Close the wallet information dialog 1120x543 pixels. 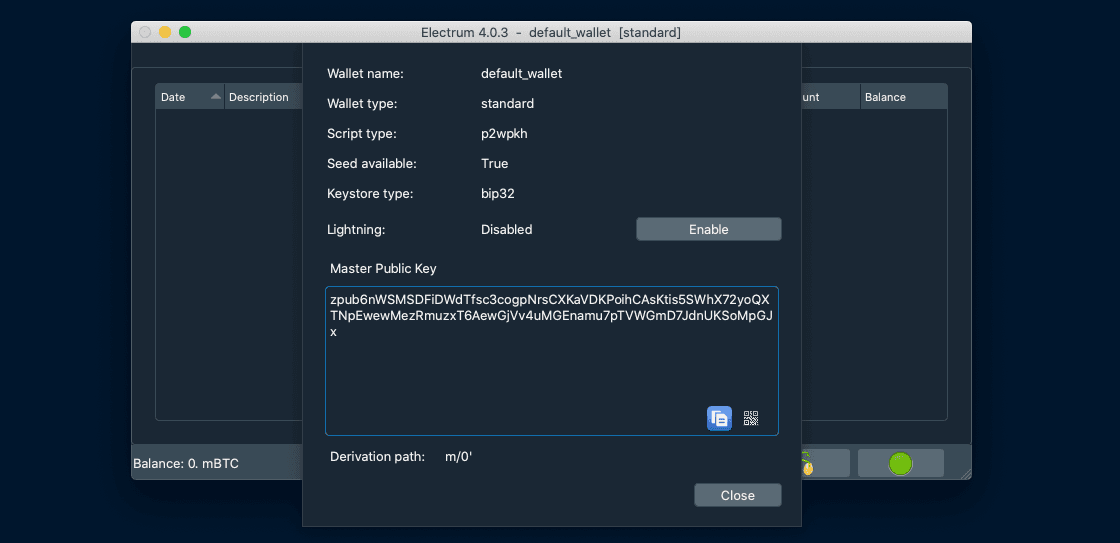[x=738, y=495]
